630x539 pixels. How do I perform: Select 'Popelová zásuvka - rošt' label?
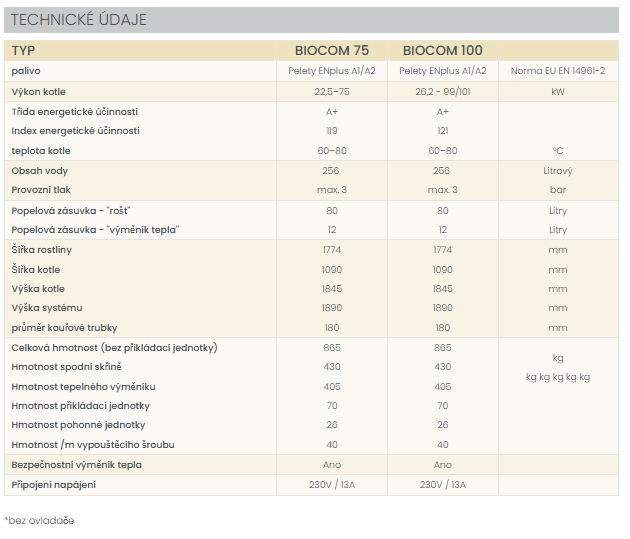(71, 211)
